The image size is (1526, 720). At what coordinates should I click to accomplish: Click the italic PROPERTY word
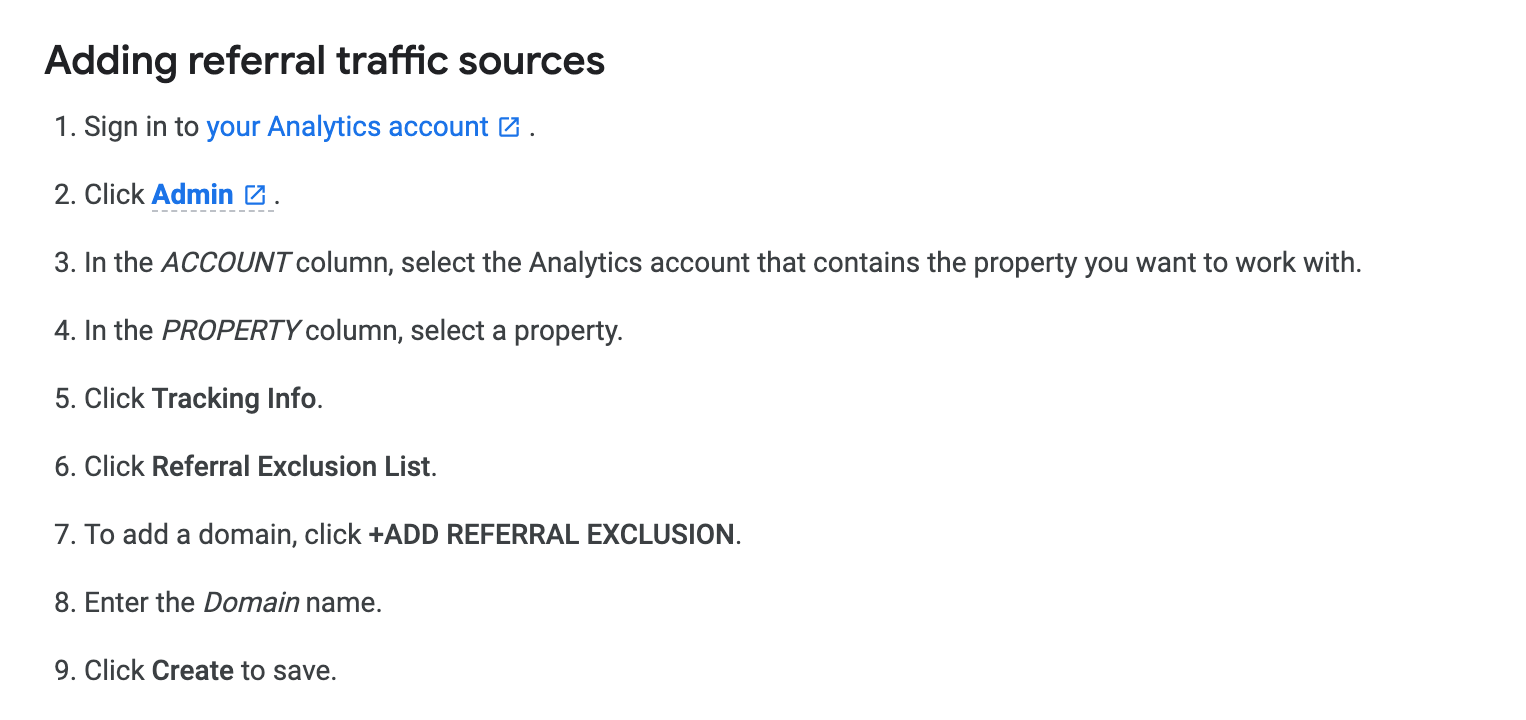click(x=230, y=331)
